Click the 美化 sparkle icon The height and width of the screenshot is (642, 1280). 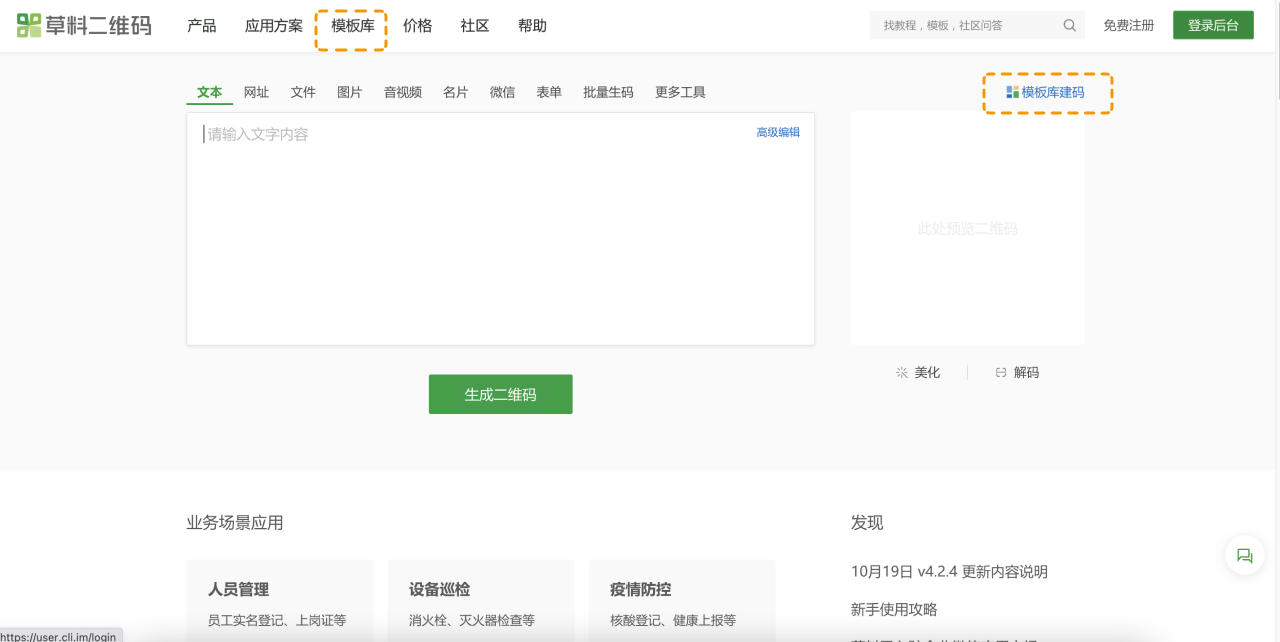[902, 372]
